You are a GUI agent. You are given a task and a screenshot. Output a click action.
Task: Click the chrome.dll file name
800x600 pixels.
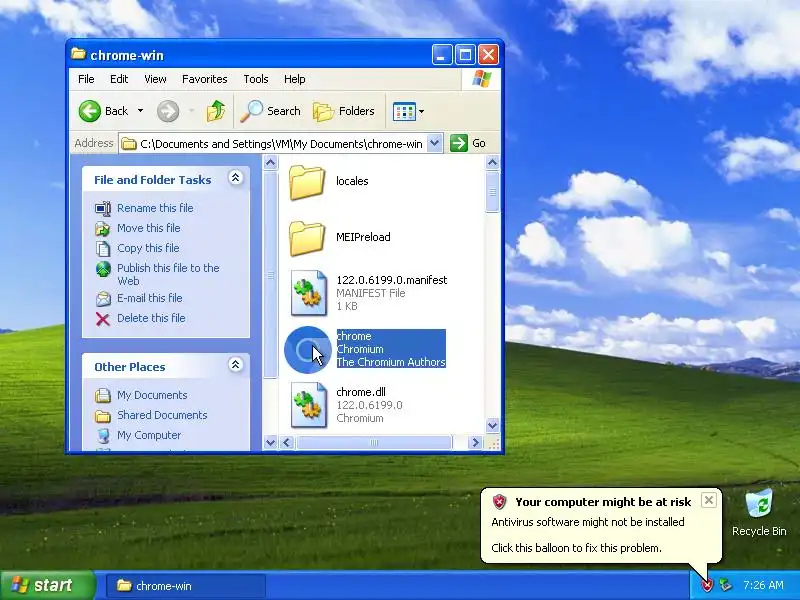[361, 392]
